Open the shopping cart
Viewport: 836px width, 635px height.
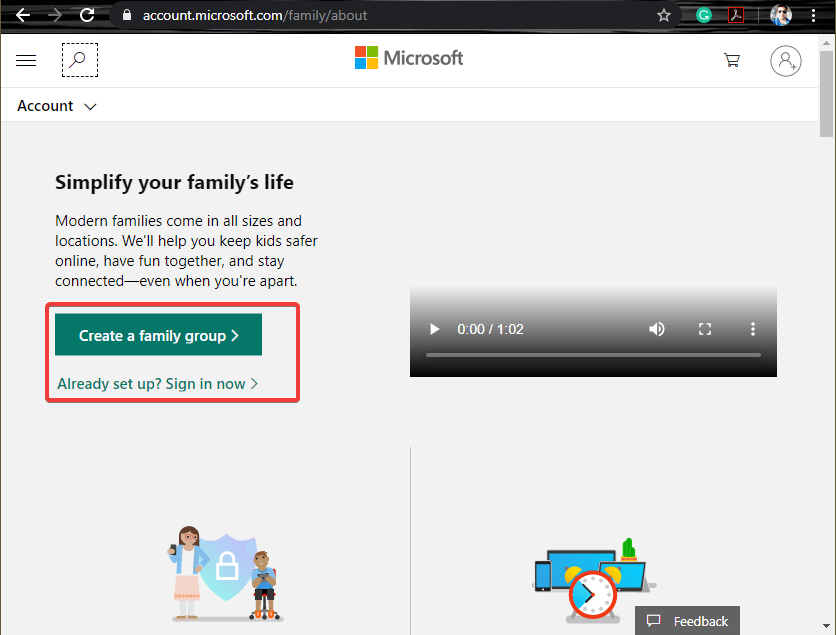[x=732, y=61]
